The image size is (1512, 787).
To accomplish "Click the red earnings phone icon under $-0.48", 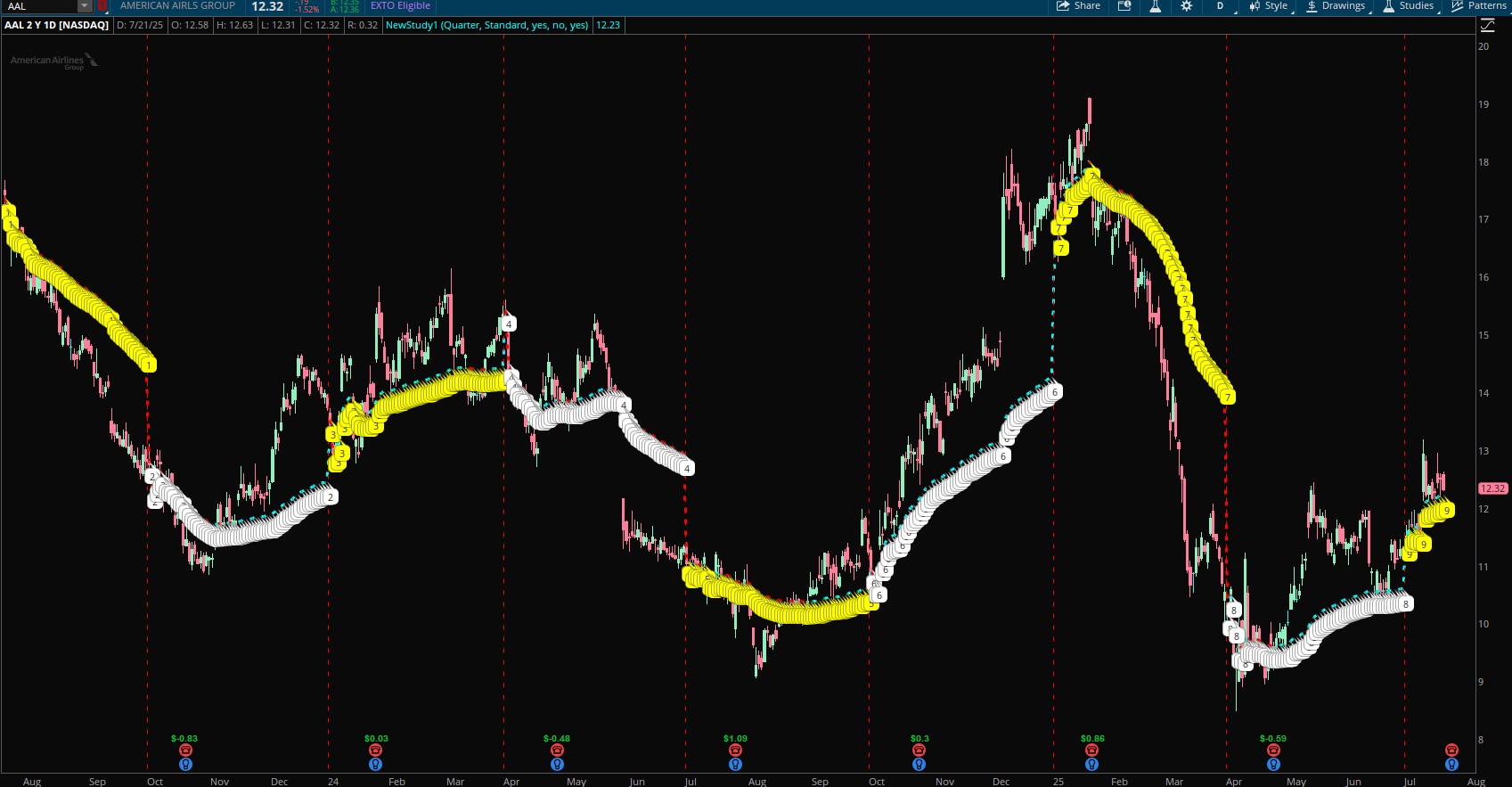I will click(x=557, y=750).
